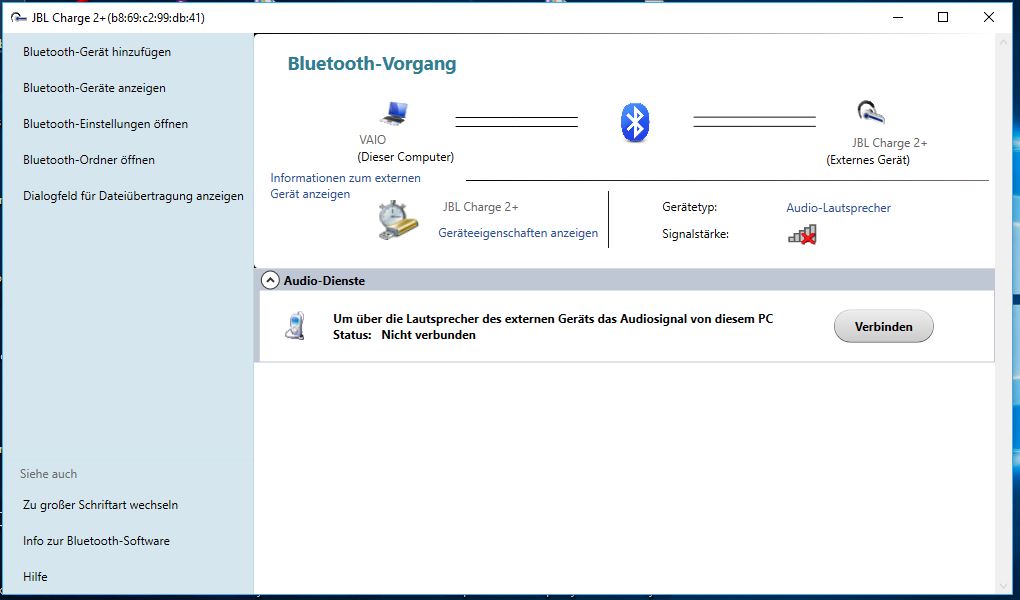Viewport: 1020px width, 600px height.
Task: Click the Audio-Lautsprecher device type link
Action: click(x=839, y=208)
